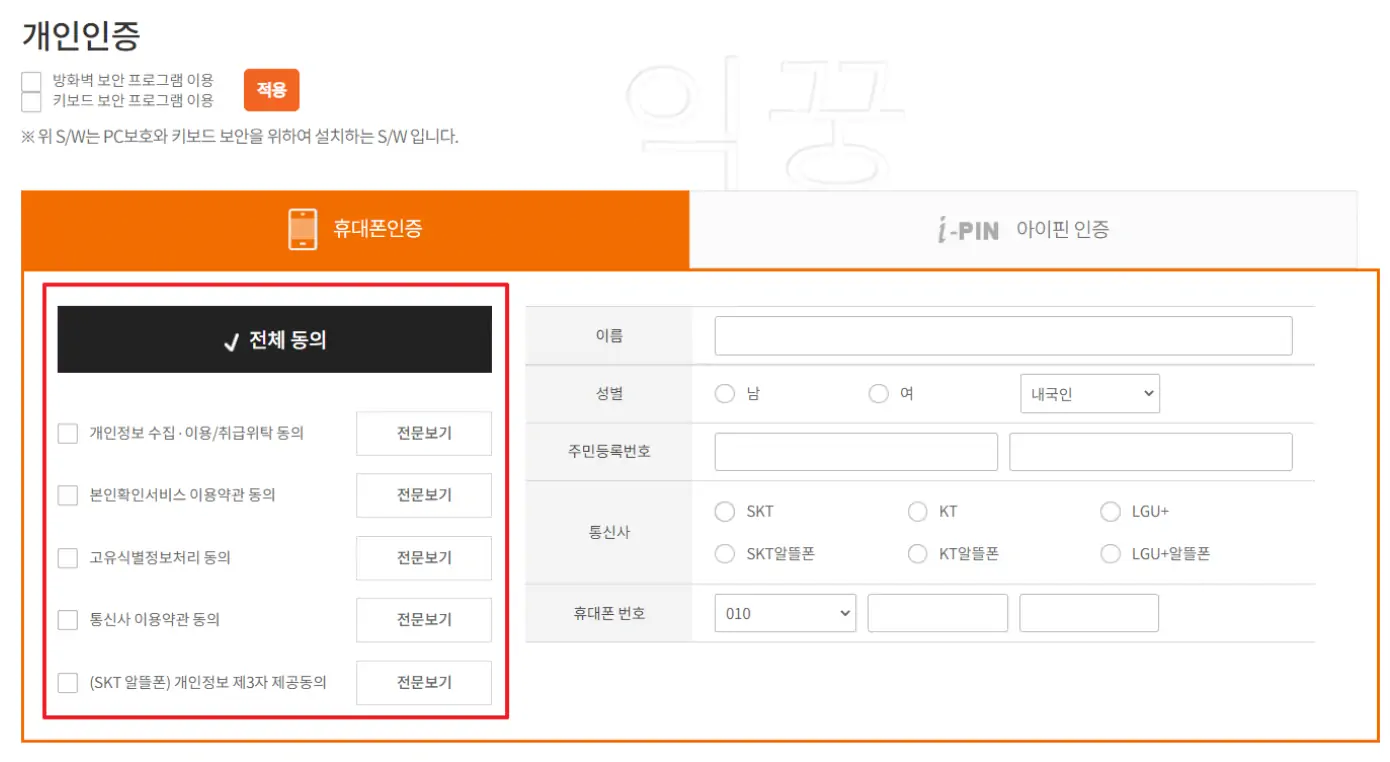Viewport: 1390px width, 762px height.
Task: Check (SKT 알뜰폰) 개인정보 제3자 제공동의
Action: click(x=68, y=682)
